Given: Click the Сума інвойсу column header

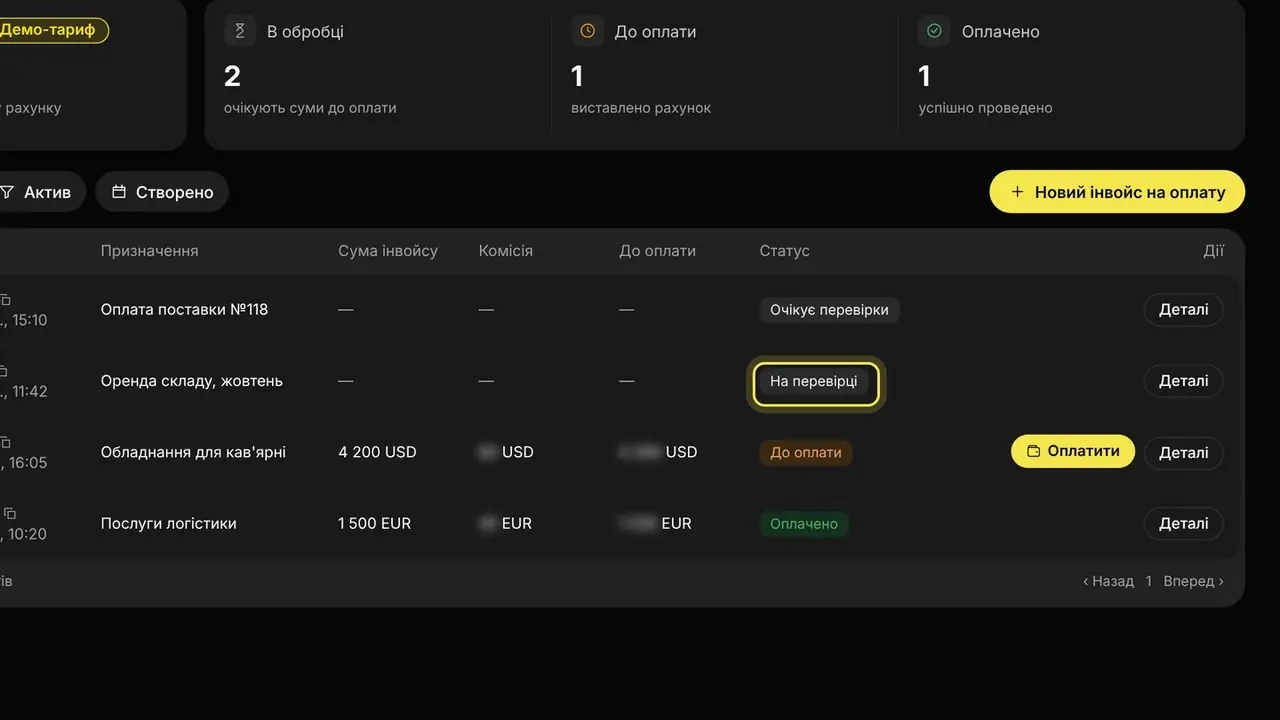Looking at the screenshot, I should tap(388, 251).
